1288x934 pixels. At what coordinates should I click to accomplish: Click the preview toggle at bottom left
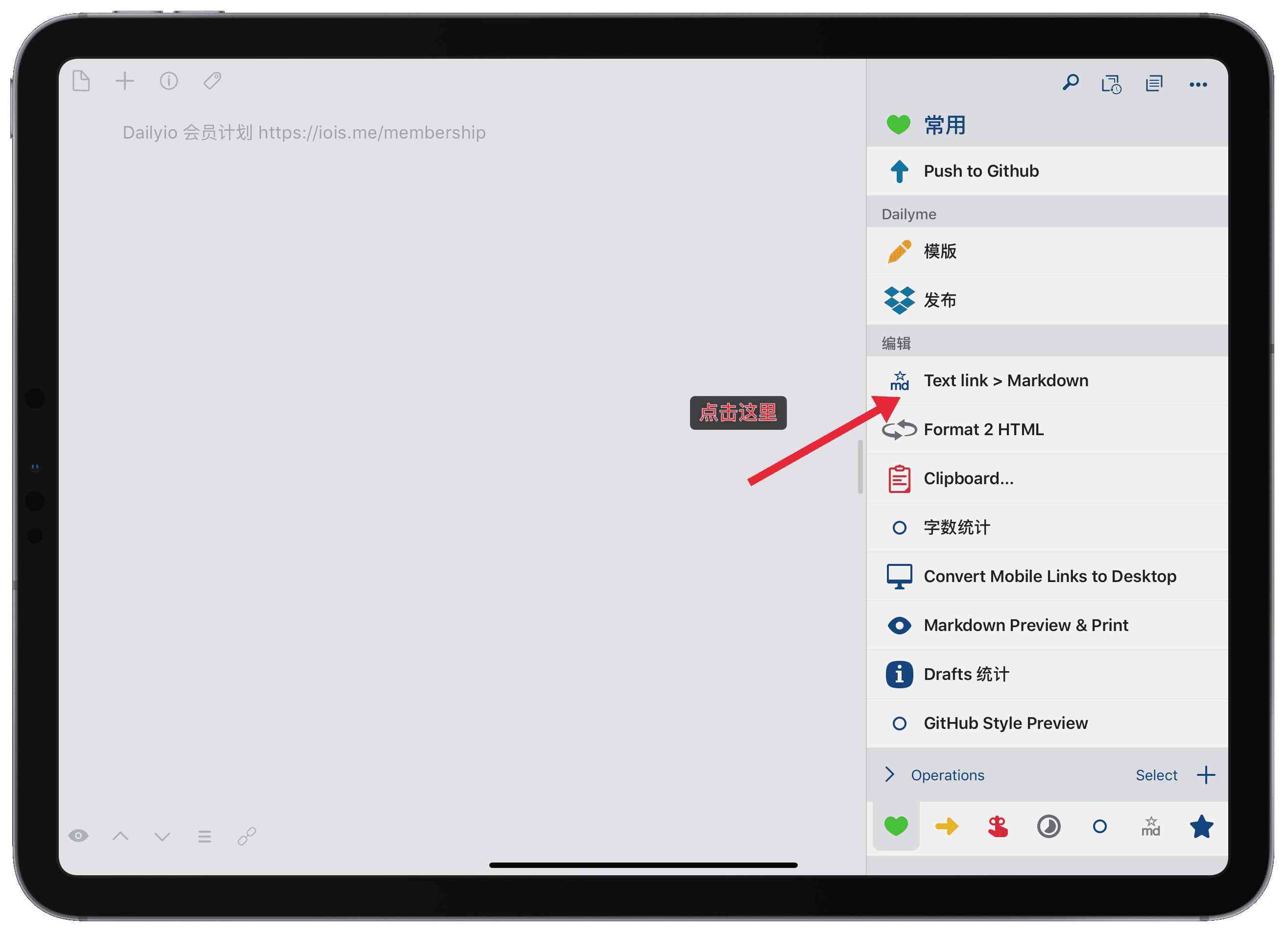pyautogui.click(x=78, y=835)
